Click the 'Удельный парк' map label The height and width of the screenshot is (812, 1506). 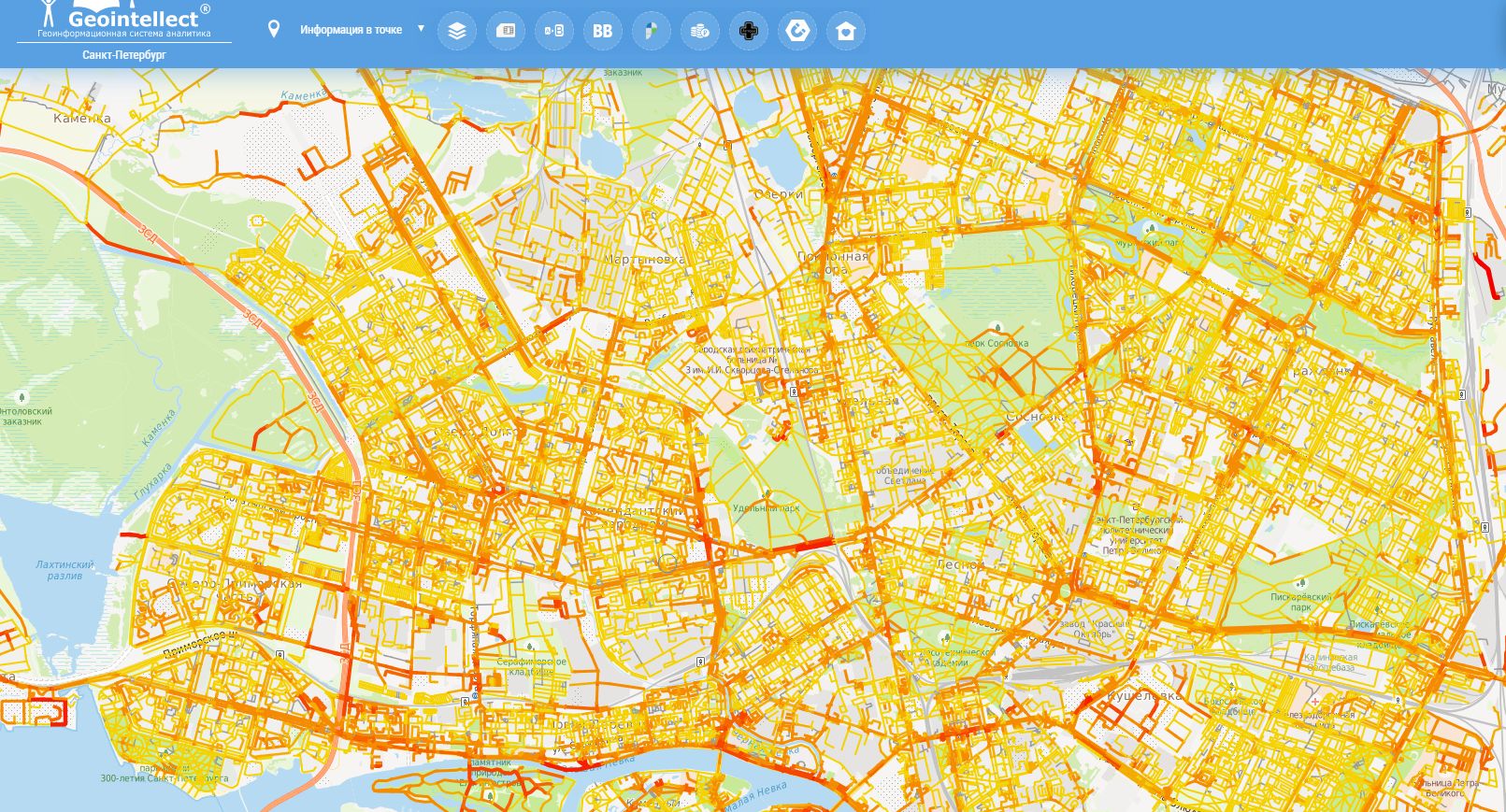click(767, 508)
